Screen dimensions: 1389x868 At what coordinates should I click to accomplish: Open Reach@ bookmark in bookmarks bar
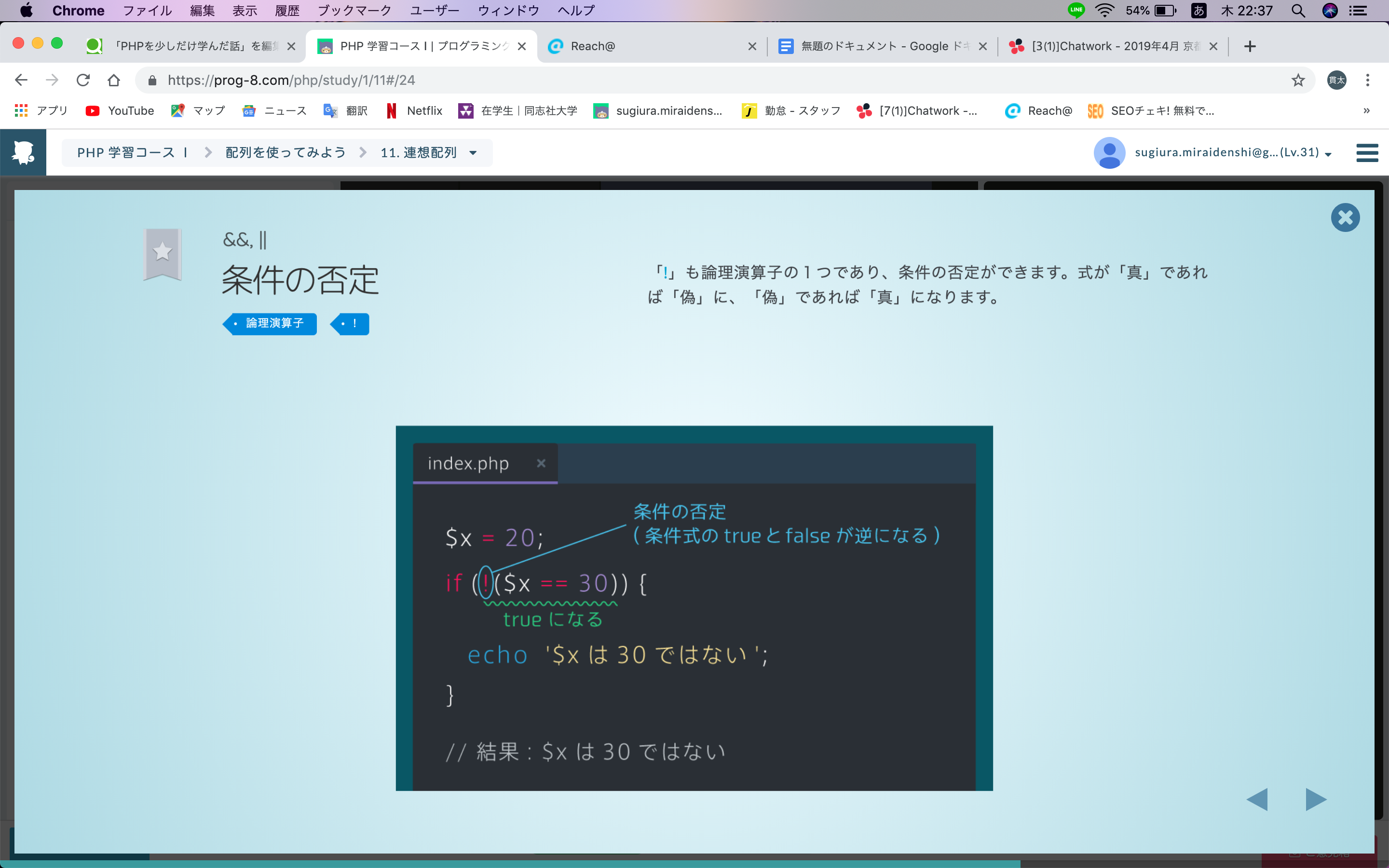1038,111
